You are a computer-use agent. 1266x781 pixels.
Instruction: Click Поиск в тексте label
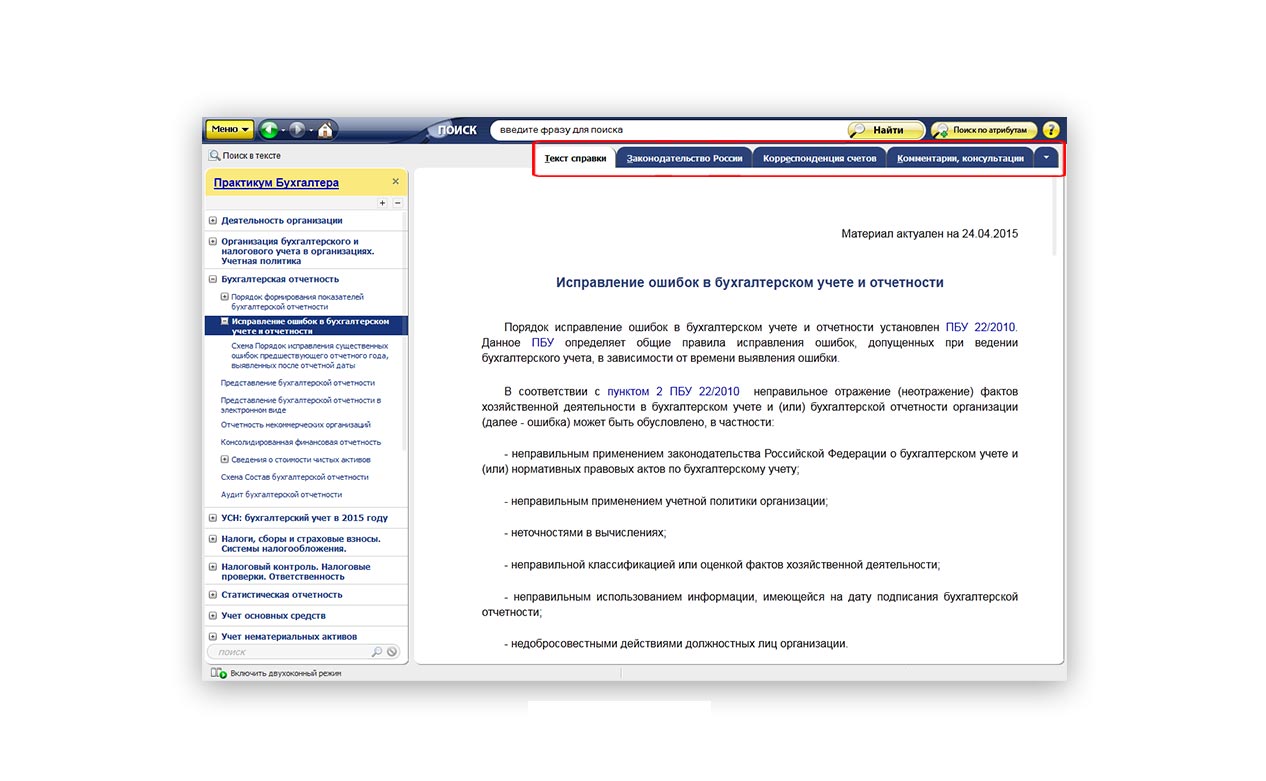click(252, 156)
